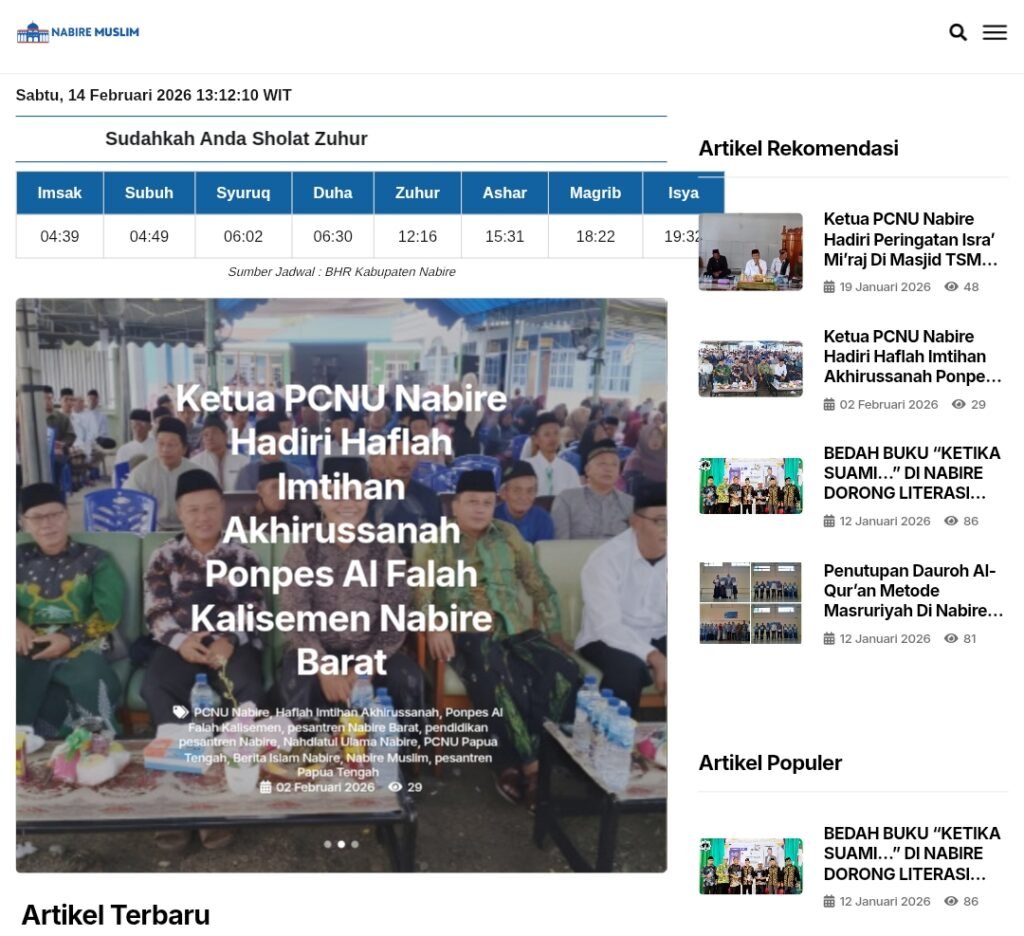Select the second carousel indicator dot
The width and height of the screenshot is (1024, 936).
tap(341, 844)
